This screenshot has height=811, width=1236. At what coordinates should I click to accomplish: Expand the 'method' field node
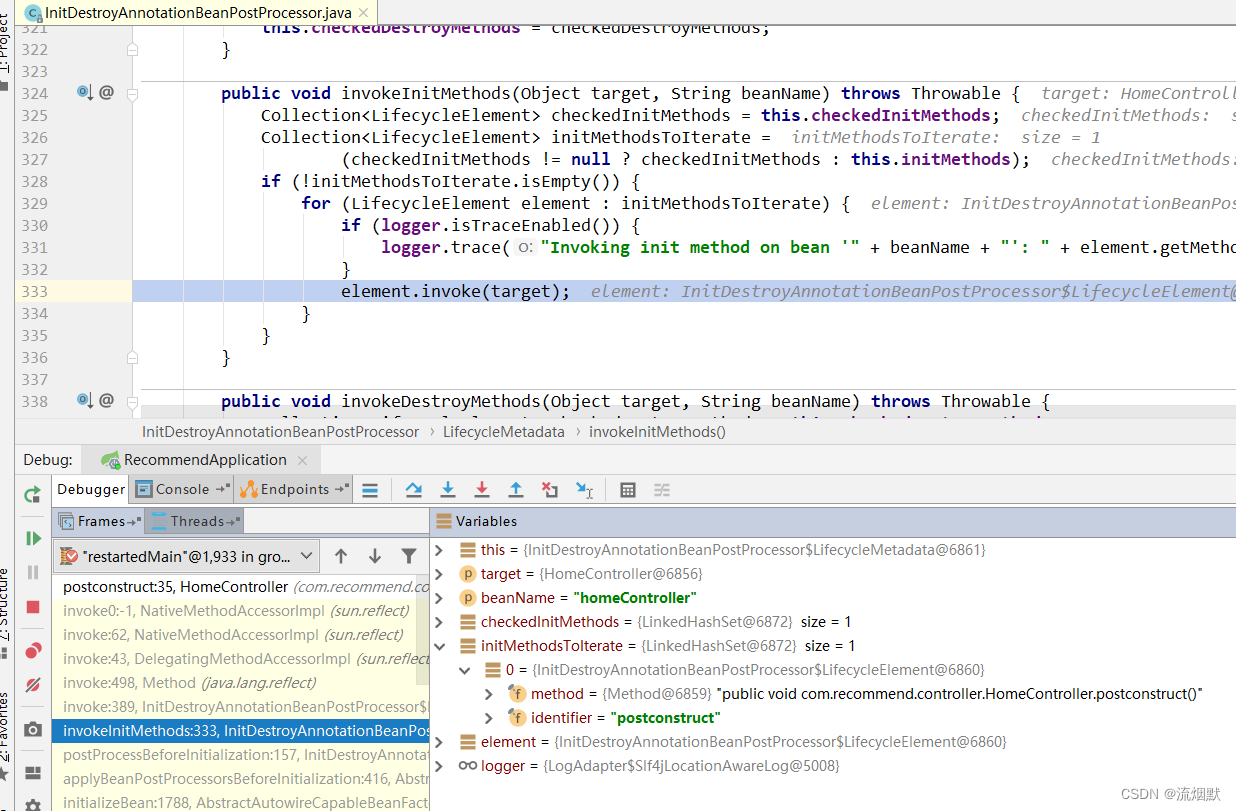tap(489, 694)
